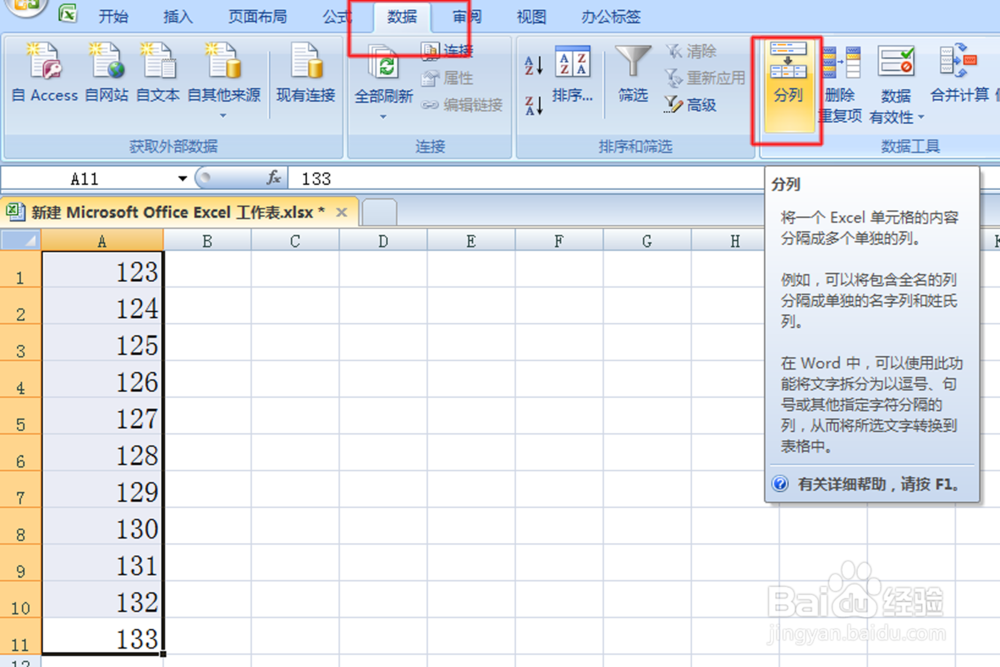Screen dimensions: 1000x667
Task: Select row 1 header
Action: coord(20,270)
